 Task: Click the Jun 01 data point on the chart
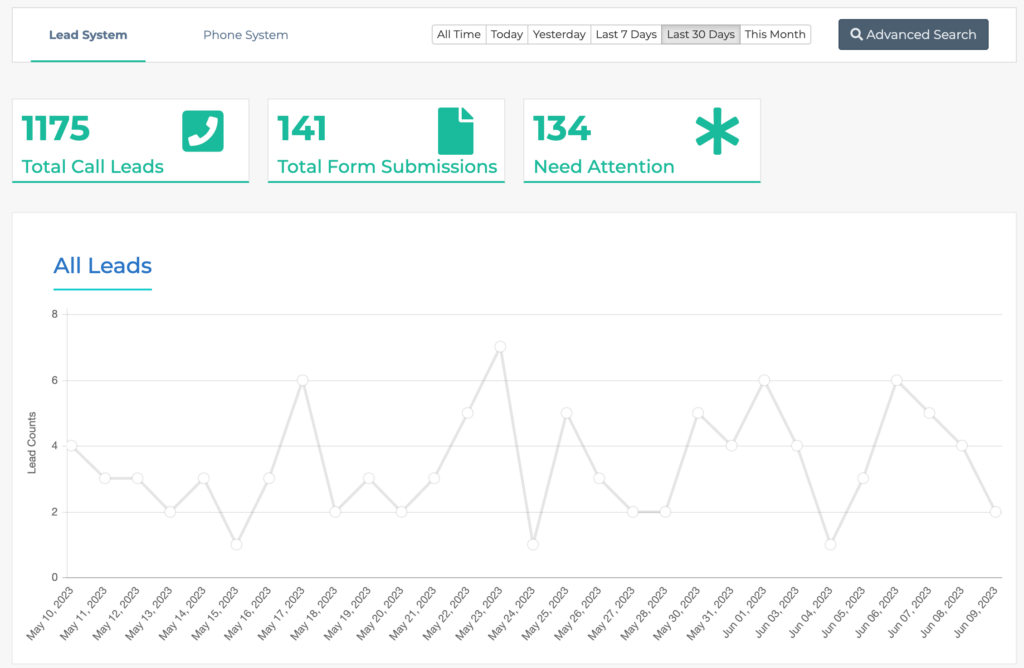click(765, 379)
